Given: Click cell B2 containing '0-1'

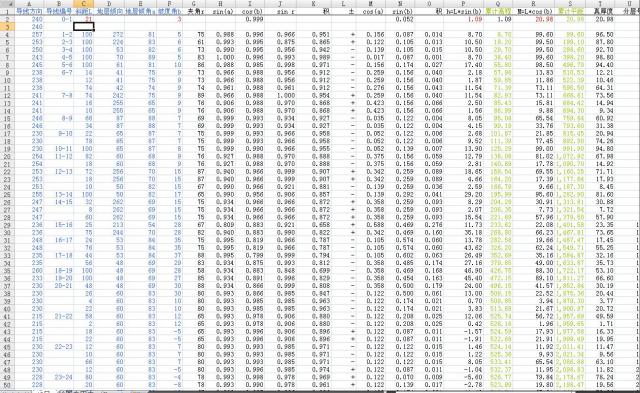Looking at the screenshot, I should click(59, 19).
